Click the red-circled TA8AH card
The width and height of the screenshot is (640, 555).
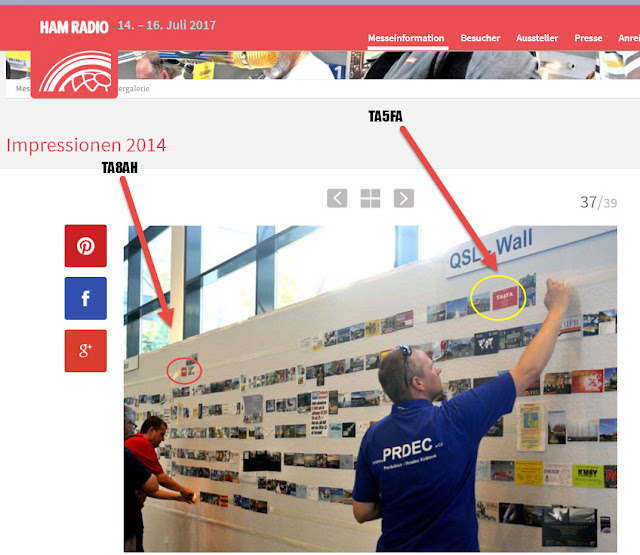pos(184,371)
